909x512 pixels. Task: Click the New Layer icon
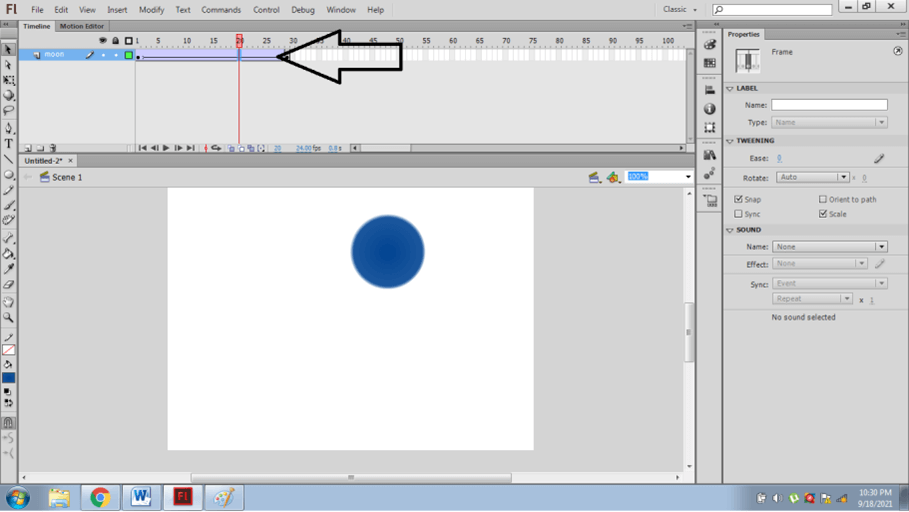(27, 148)
